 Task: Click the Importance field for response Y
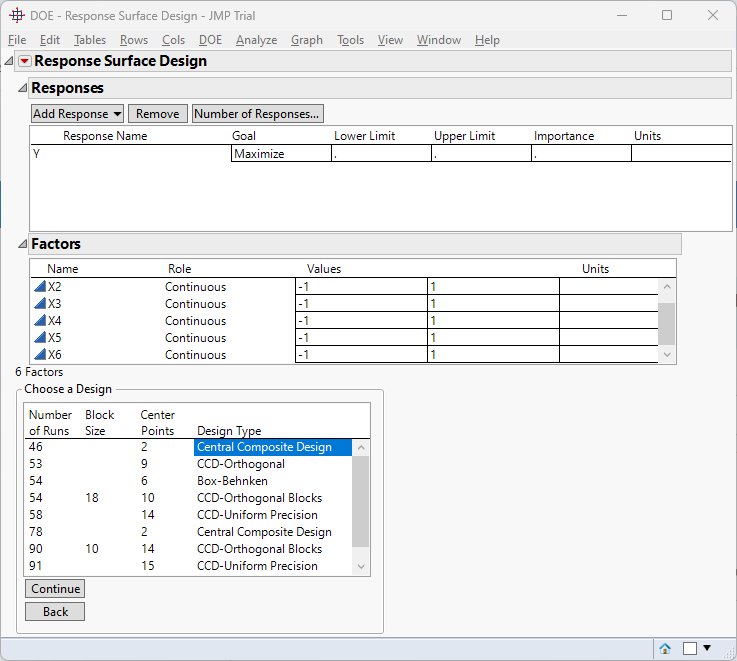581,154
